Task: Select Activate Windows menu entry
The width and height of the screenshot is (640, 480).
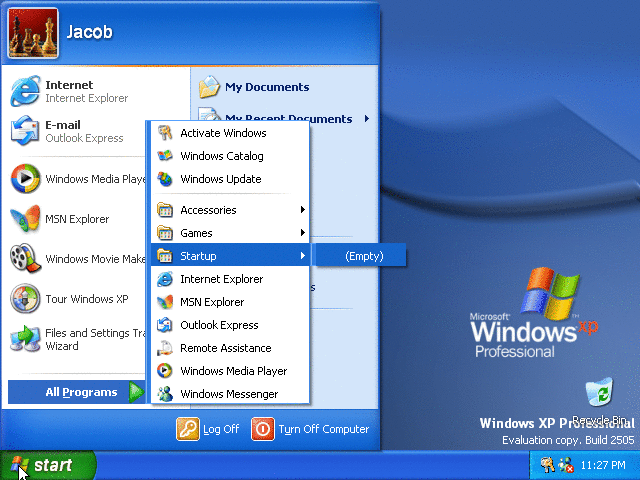Action: pos(230,133)
